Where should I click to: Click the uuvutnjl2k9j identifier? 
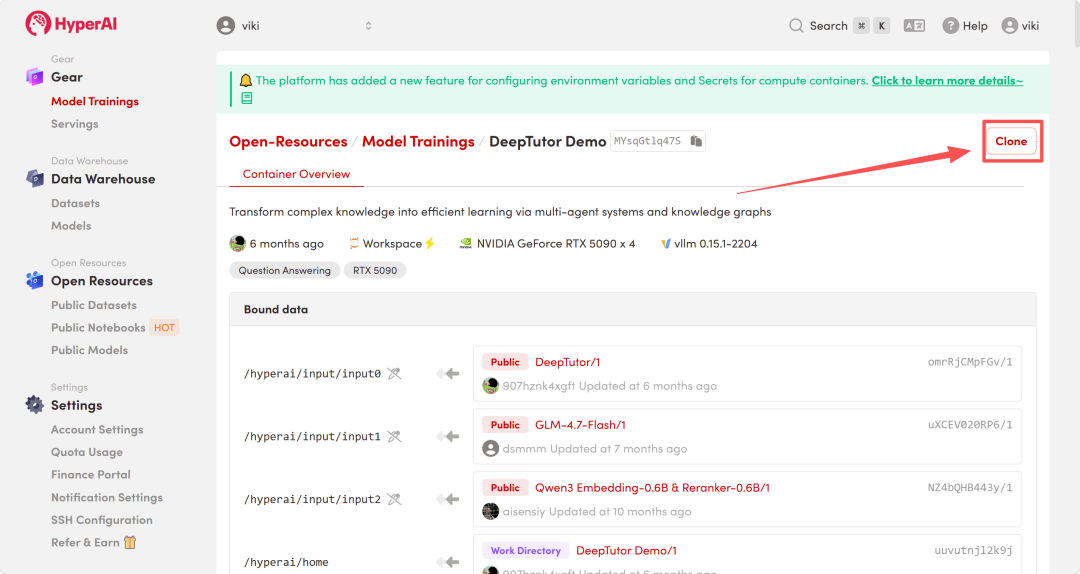pos(973,550)
